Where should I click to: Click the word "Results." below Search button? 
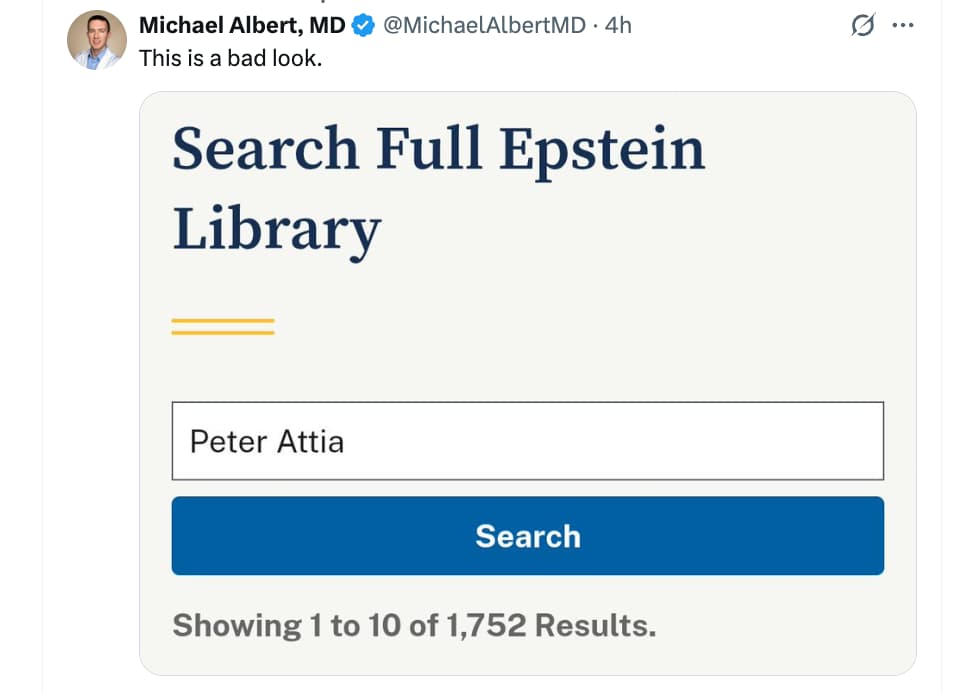pos(595,626)
